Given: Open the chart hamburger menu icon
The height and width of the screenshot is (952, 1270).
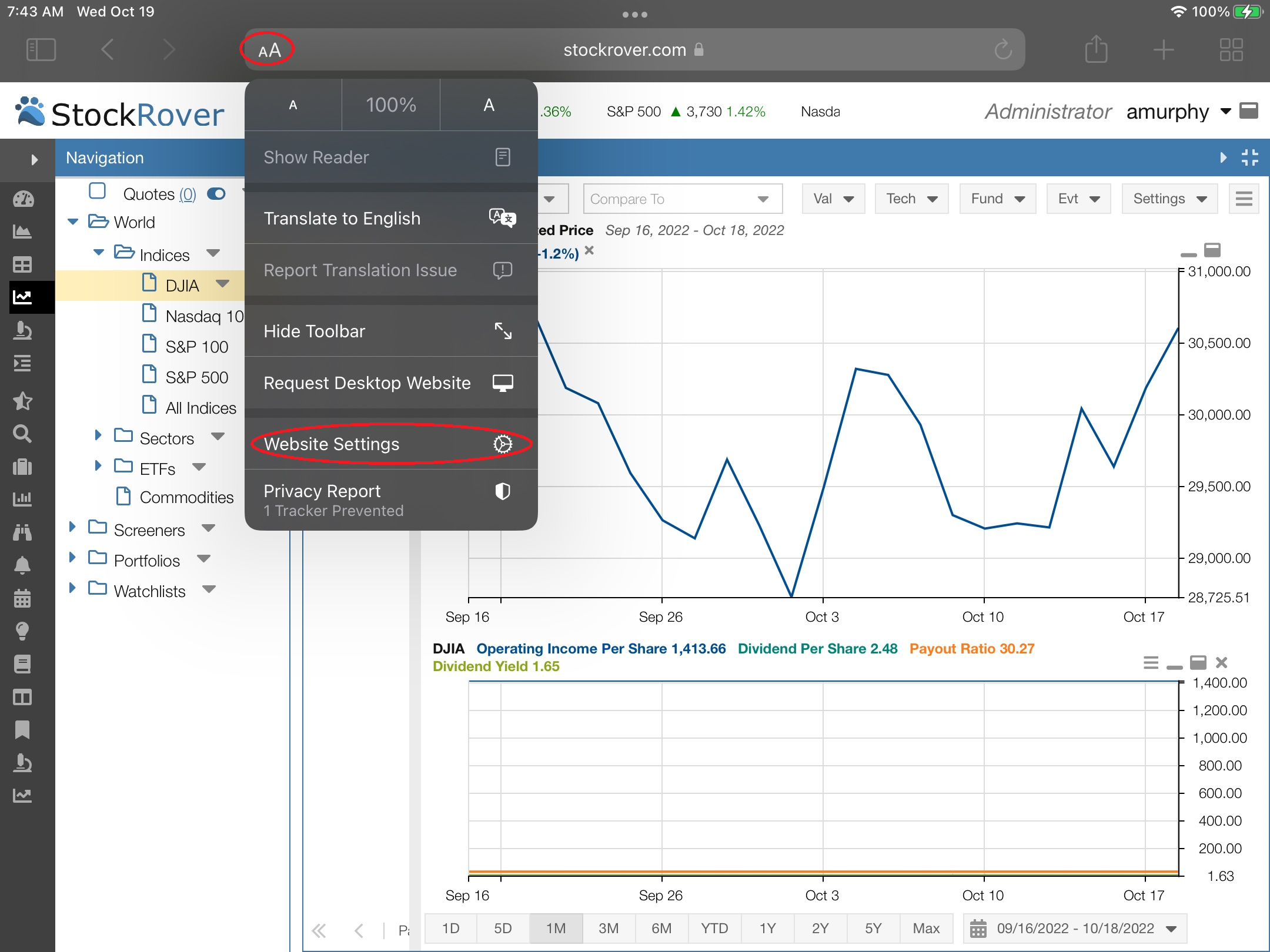Looking at the screenshot, I should click(x=1244, y=199).
